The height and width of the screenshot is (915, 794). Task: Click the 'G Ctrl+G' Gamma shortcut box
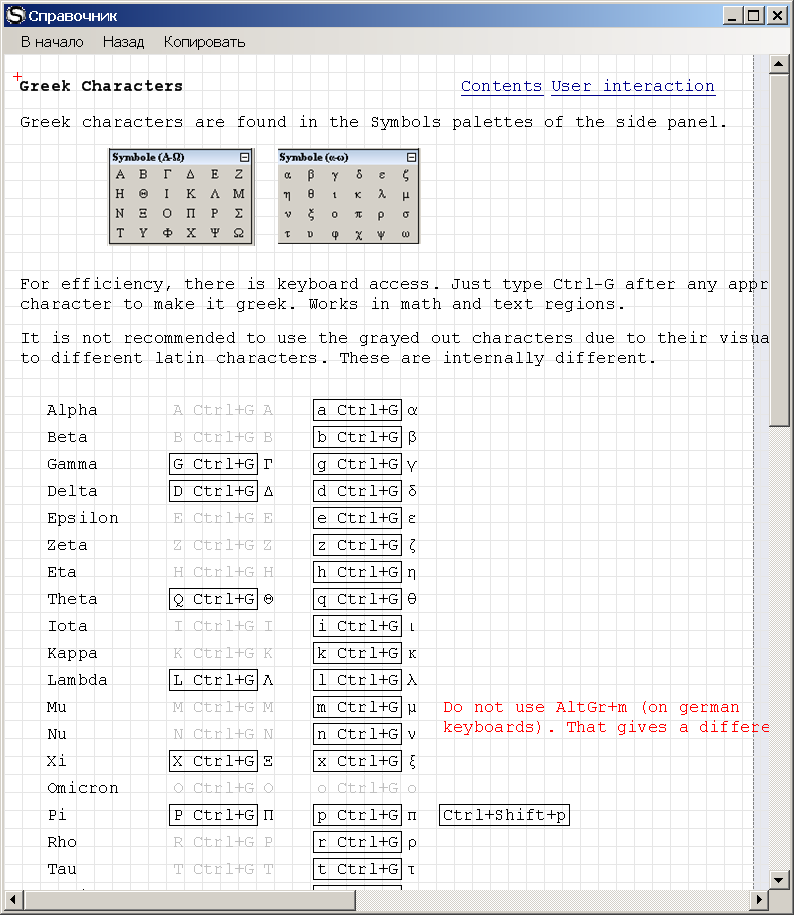click(x=213, y=464)
